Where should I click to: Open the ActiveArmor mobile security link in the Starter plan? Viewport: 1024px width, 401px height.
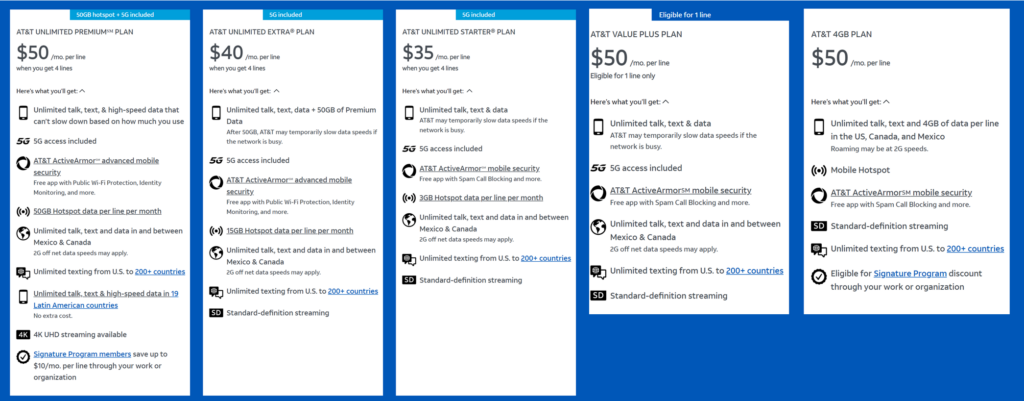coord(479,168)
